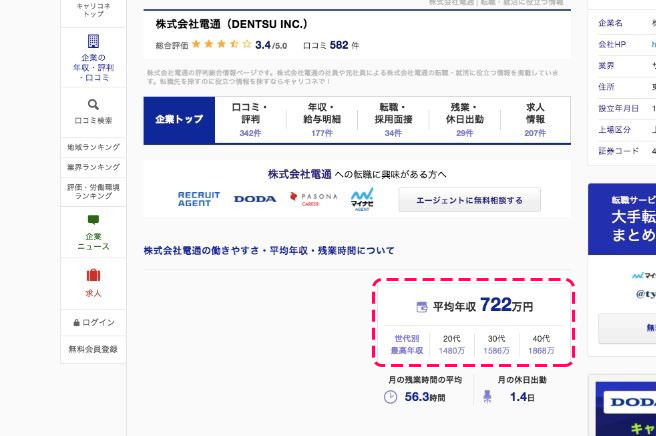Open 企業の年収・評判・口コミ building icon
The height and width of the screenshot is (436, 656).
(x=93, y=41)
